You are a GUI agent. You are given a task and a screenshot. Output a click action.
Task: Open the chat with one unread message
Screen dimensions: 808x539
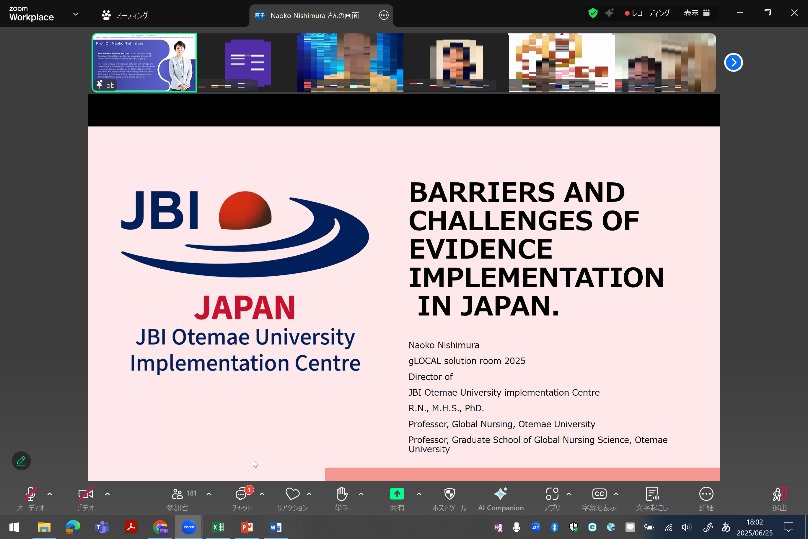243,494
